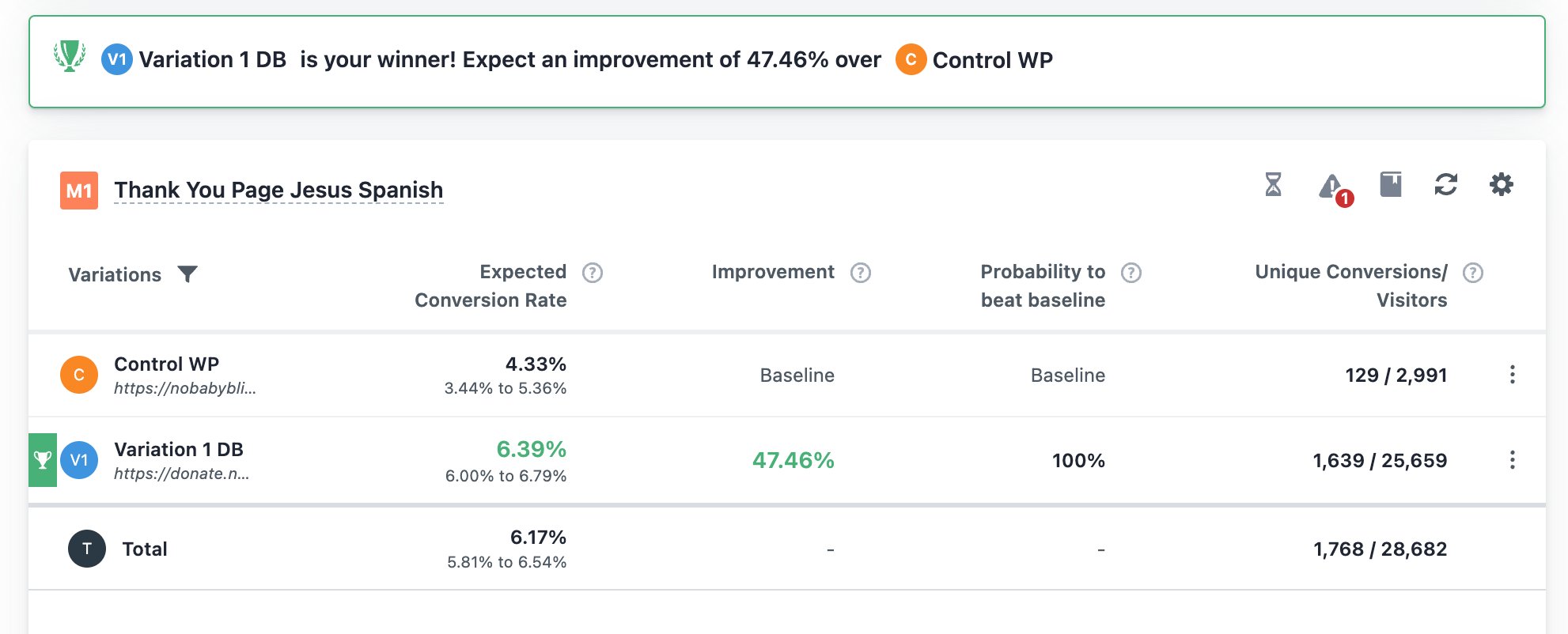
Task: Click help icon next to Expected Conversion Rate
Action: point(593,273)
